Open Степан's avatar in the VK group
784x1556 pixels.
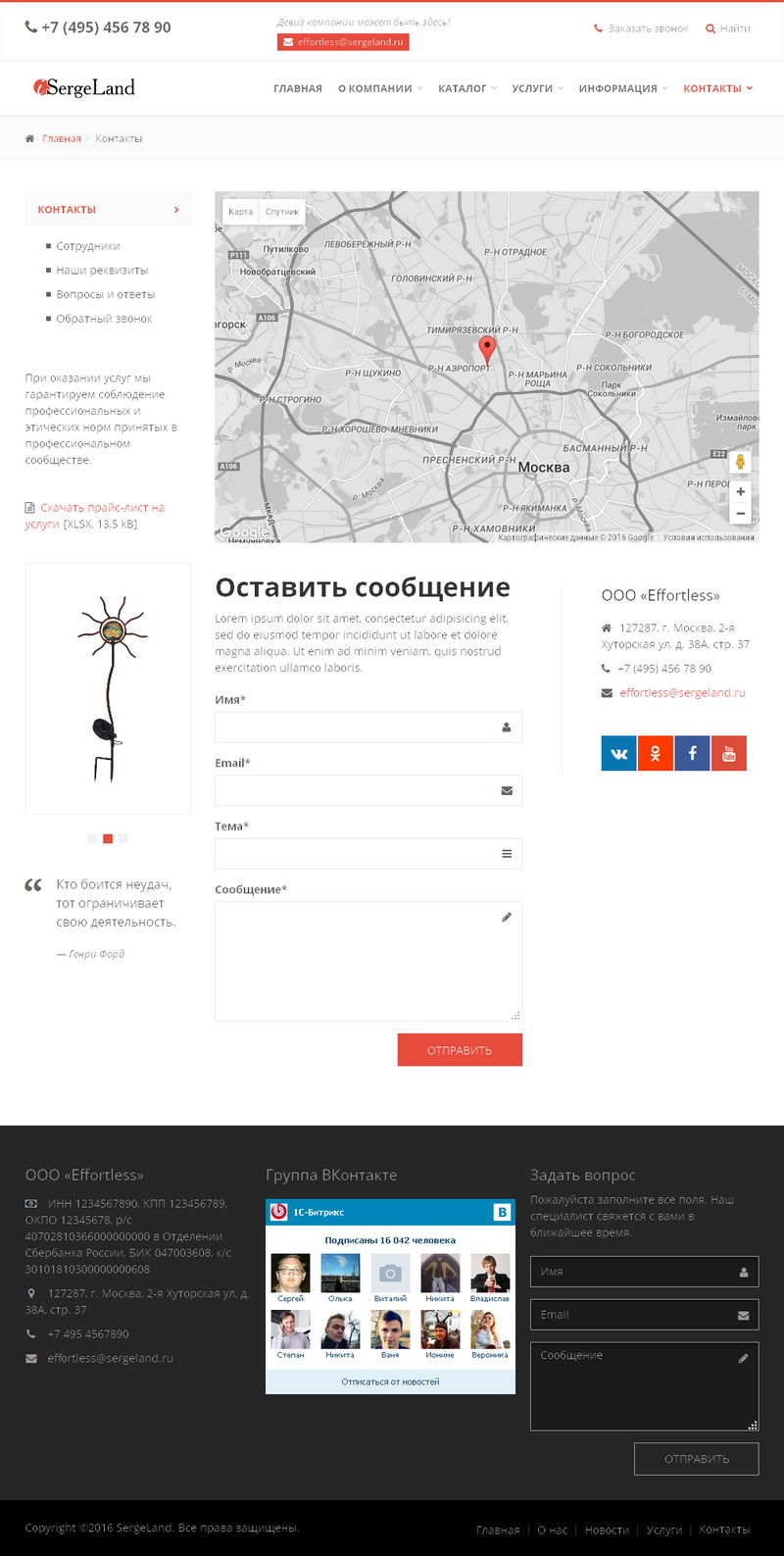pyautogui.click(x=290, y=1330)
